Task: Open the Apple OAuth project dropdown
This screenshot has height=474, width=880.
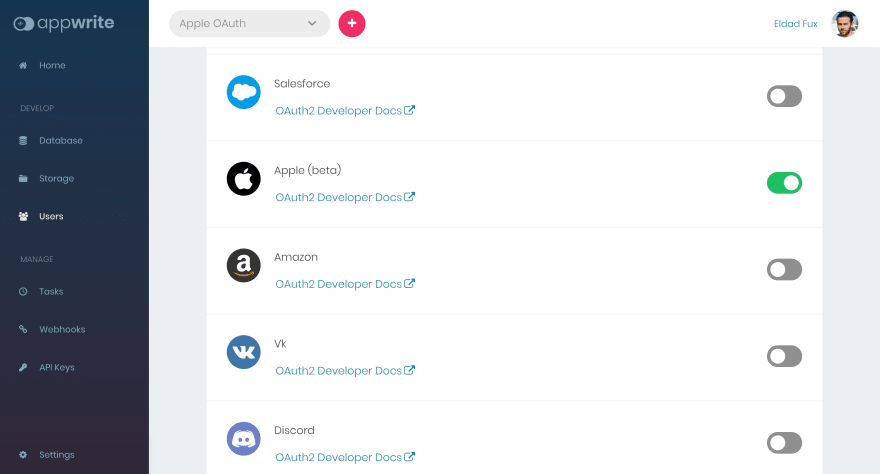Action: pyautogui.click(x=250, y=24)
